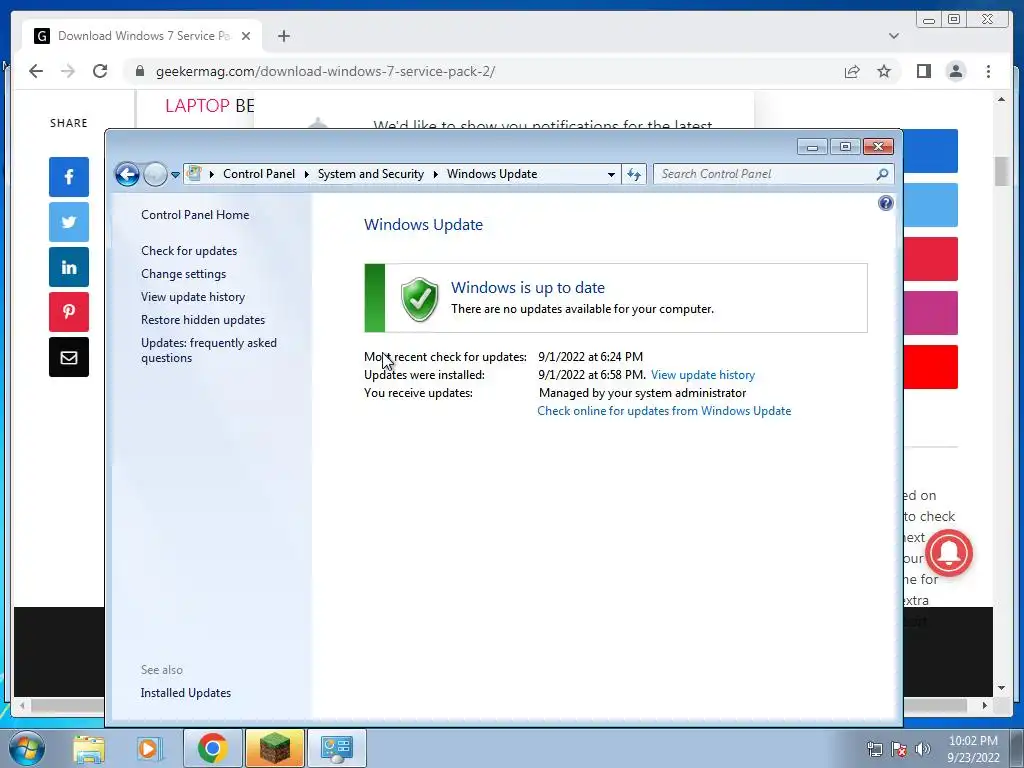Click the Control Panel icon in address bar

click(193, 174)
